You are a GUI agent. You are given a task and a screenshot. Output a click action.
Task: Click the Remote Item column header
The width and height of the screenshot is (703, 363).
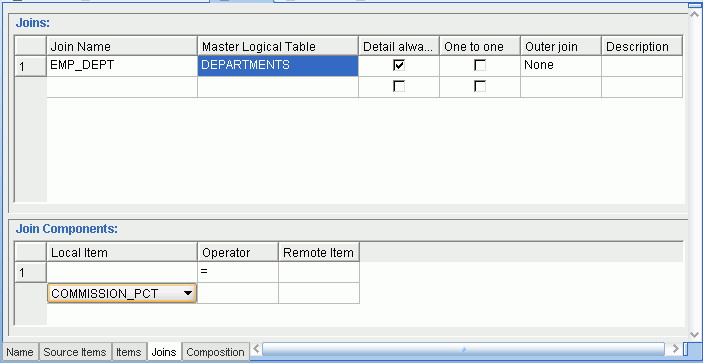click(x=319, y=252)
